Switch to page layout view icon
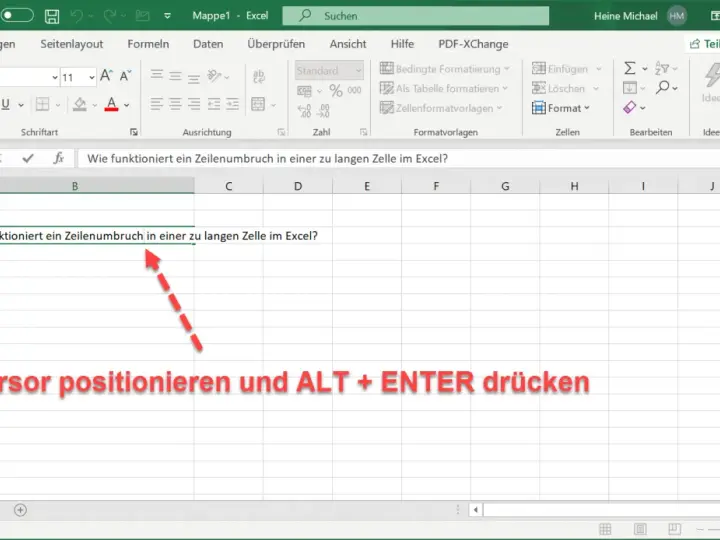This screenshot has height=540, width=720. [640, 529]
